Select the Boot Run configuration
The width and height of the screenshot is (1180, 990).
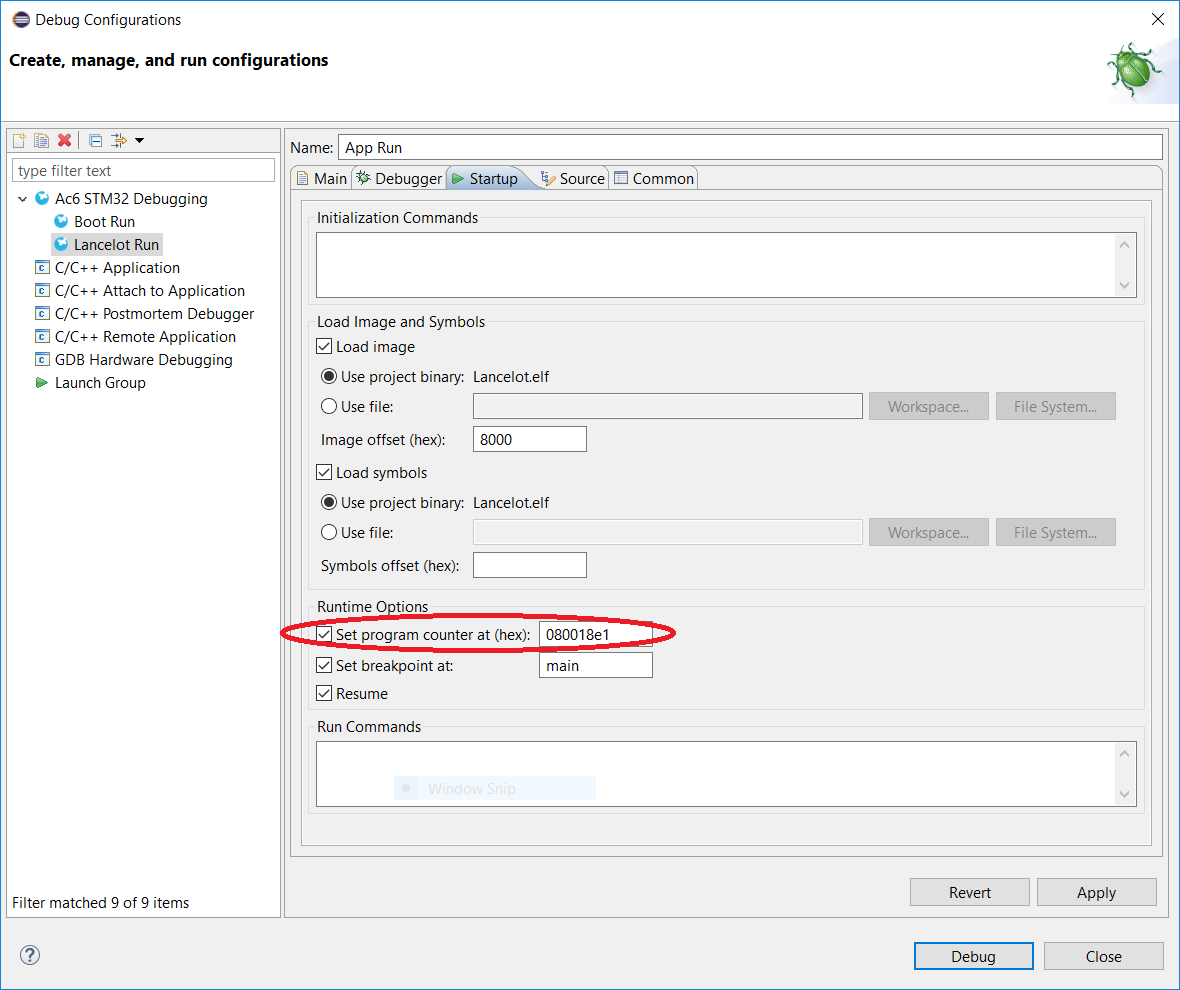[104, 221]
